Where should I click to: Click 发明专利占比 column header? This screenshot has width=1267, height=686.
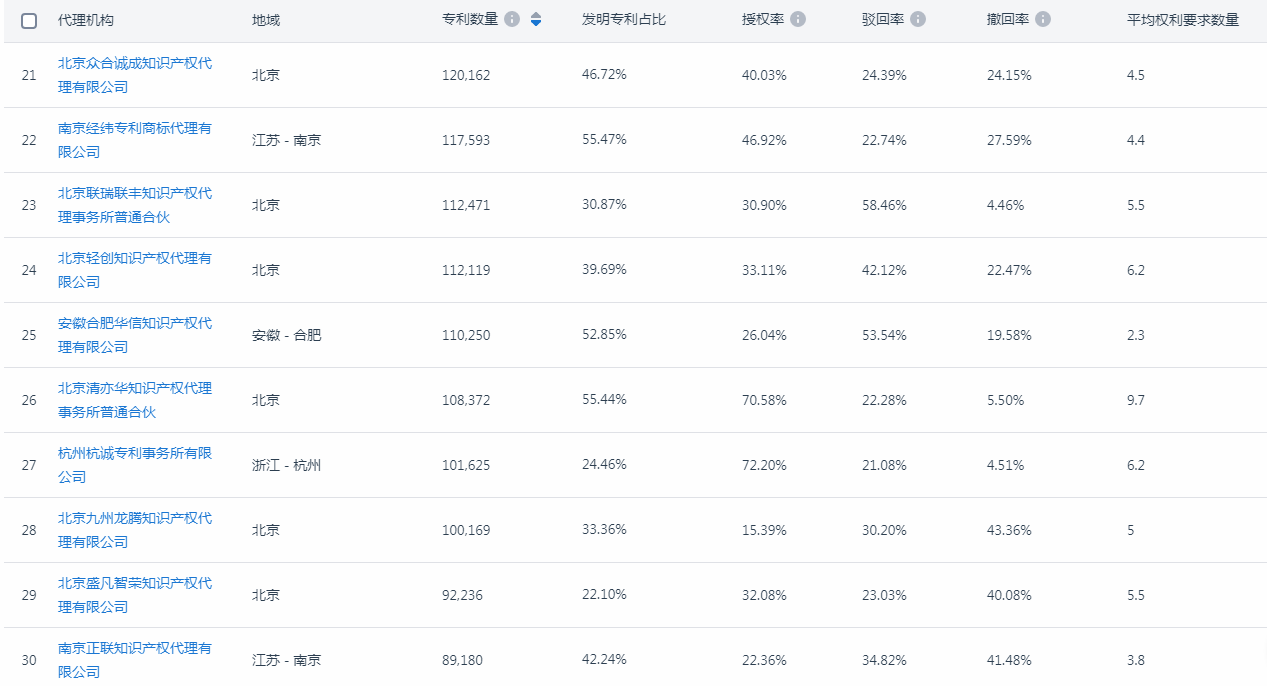(x=624, y=20)
